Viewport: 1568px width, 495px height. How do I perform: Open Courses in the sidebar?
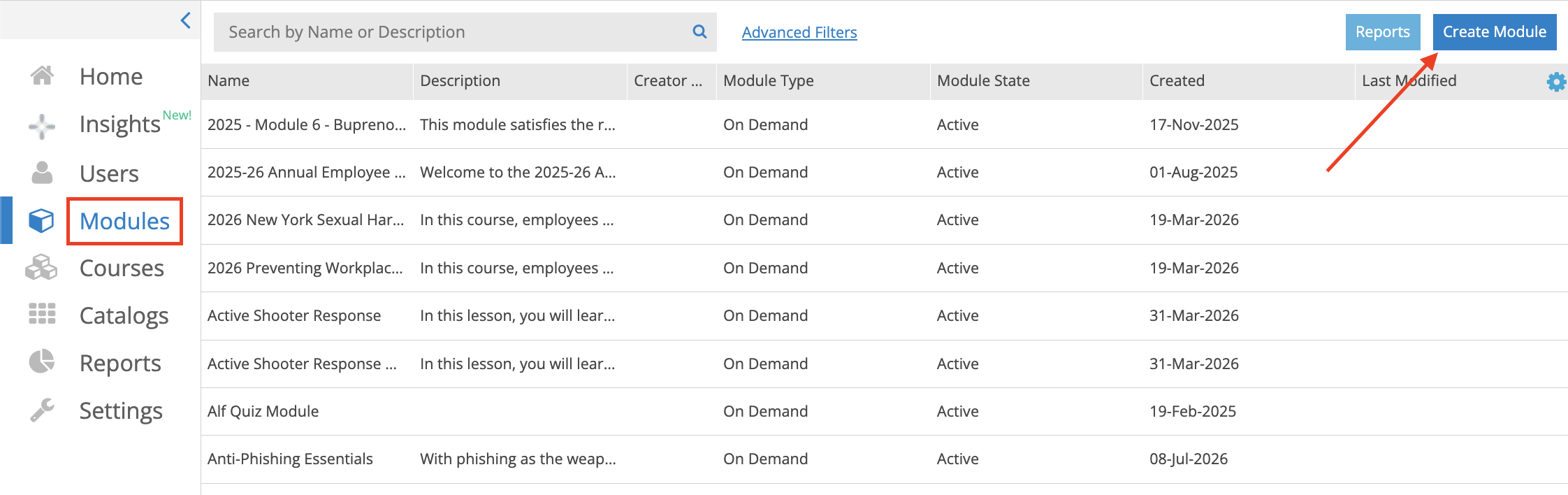[122, 268]
